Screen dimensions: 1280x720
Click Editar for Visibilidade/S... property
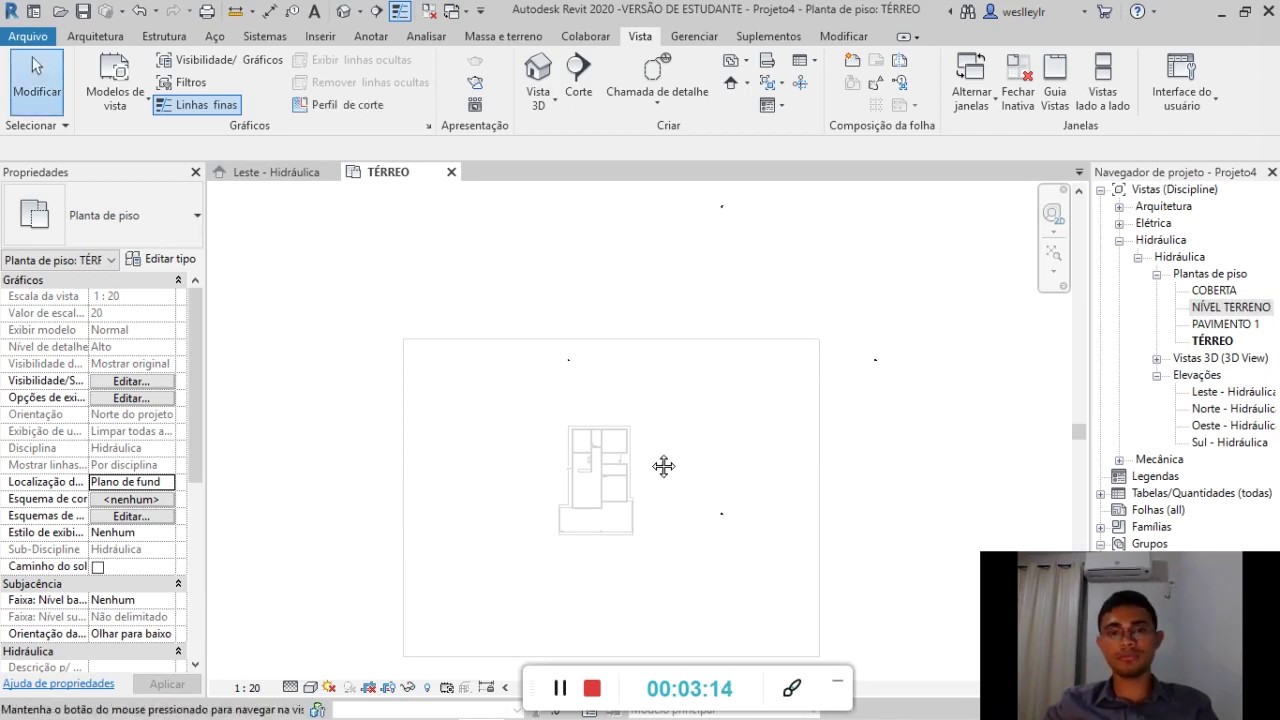point(131,381)
